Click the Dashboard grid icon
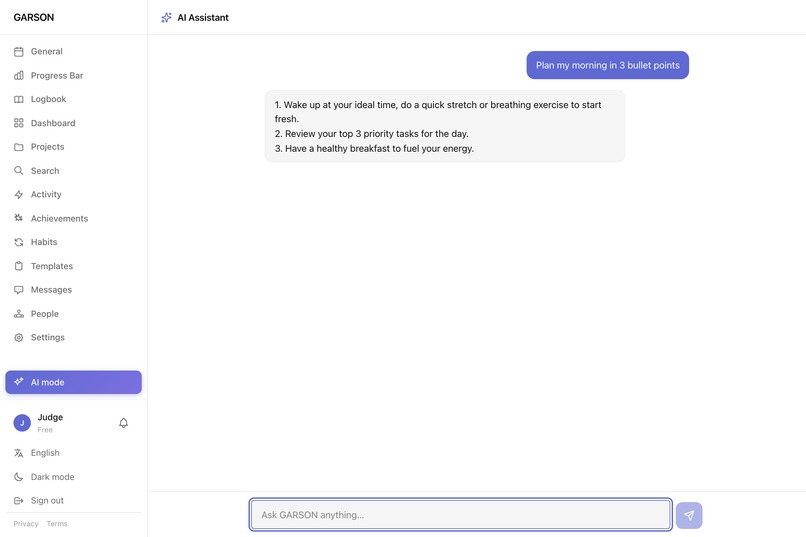806x537 pixels. pos(19,123)
